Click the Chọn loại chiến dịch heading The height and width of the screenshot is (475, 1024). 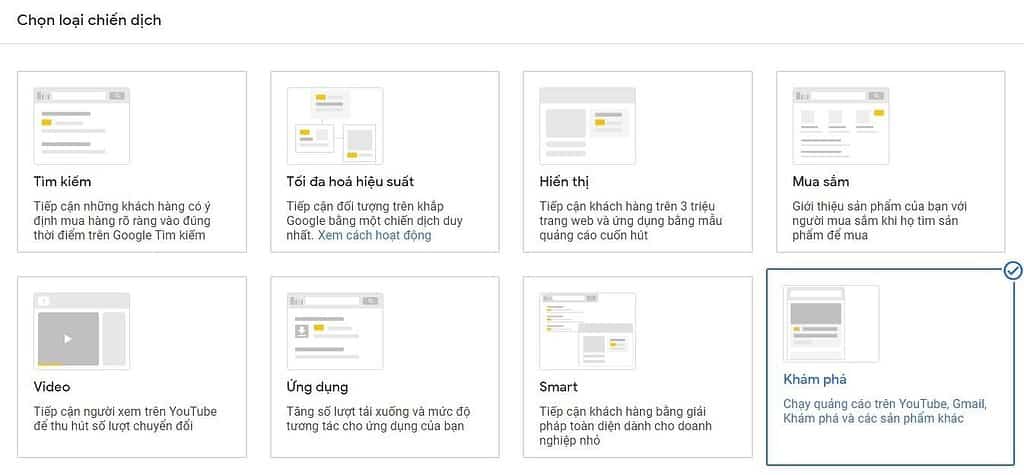pos(89,20)
